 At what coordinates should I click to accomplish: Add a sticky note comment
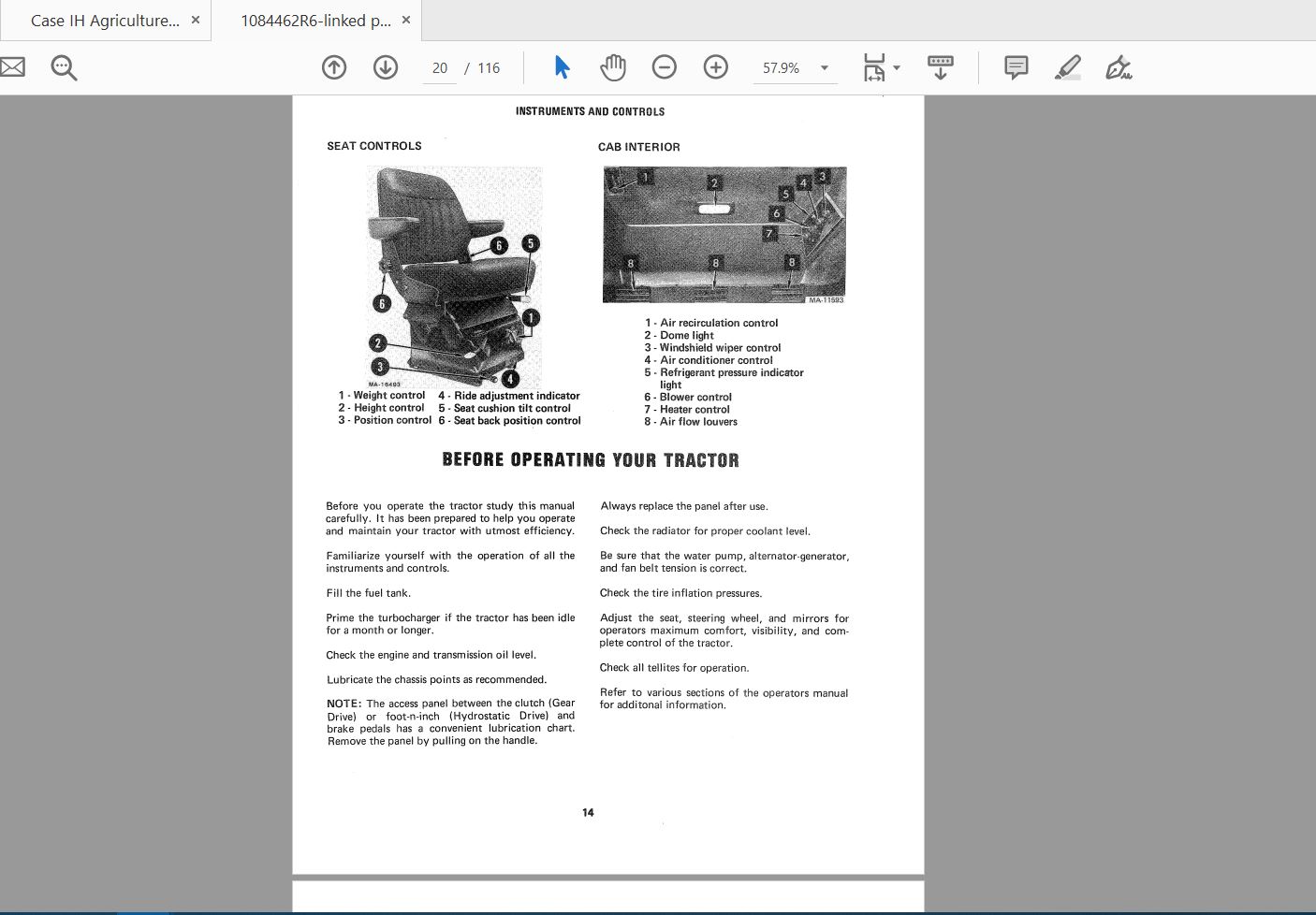[x=1016, y=67]
